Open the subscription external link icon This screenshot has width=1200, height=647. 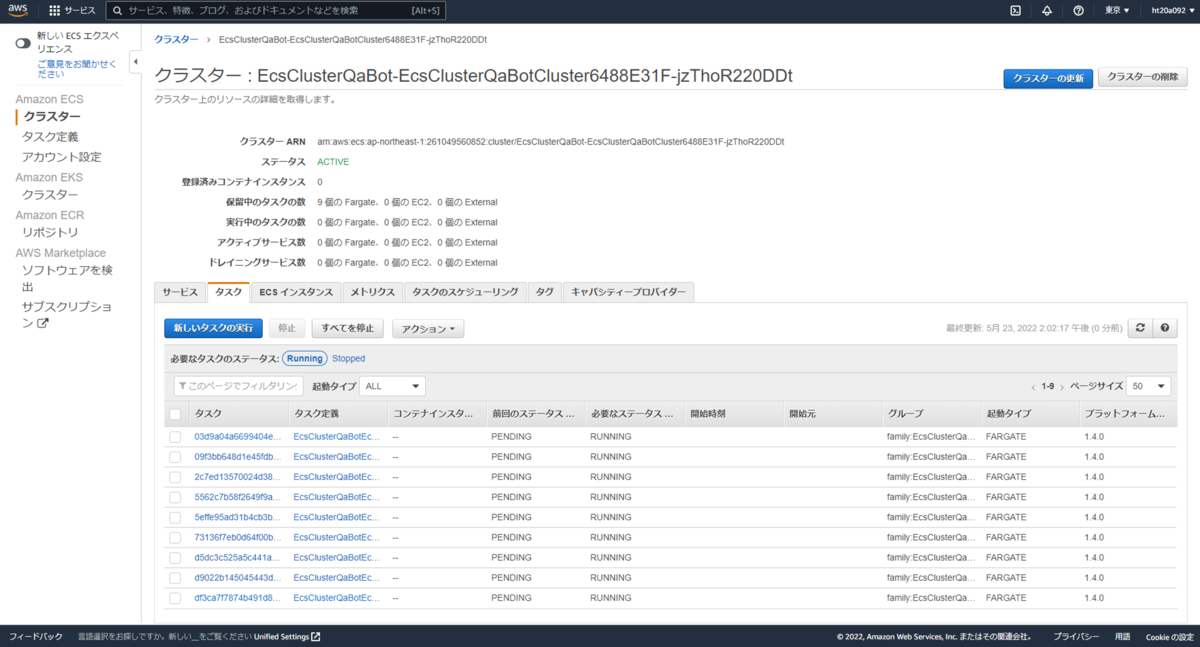[x=43, y=323]
